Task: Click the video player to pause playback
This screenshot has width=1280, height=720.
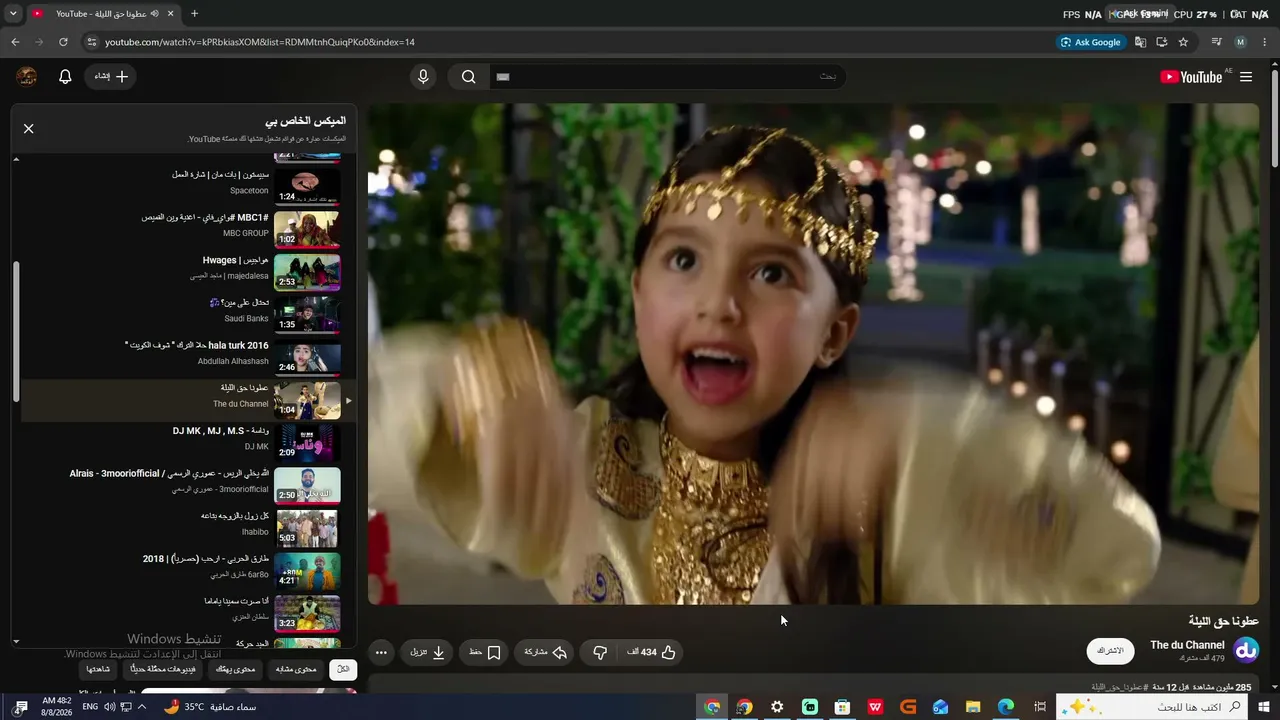Action: coord(813,353)
